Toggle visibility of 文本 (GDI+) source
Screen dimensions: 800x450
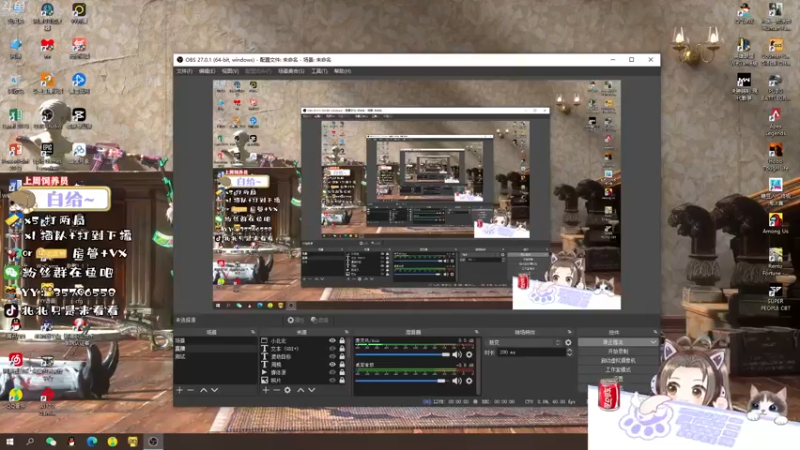pyautogui.click(x=332, y=348)
